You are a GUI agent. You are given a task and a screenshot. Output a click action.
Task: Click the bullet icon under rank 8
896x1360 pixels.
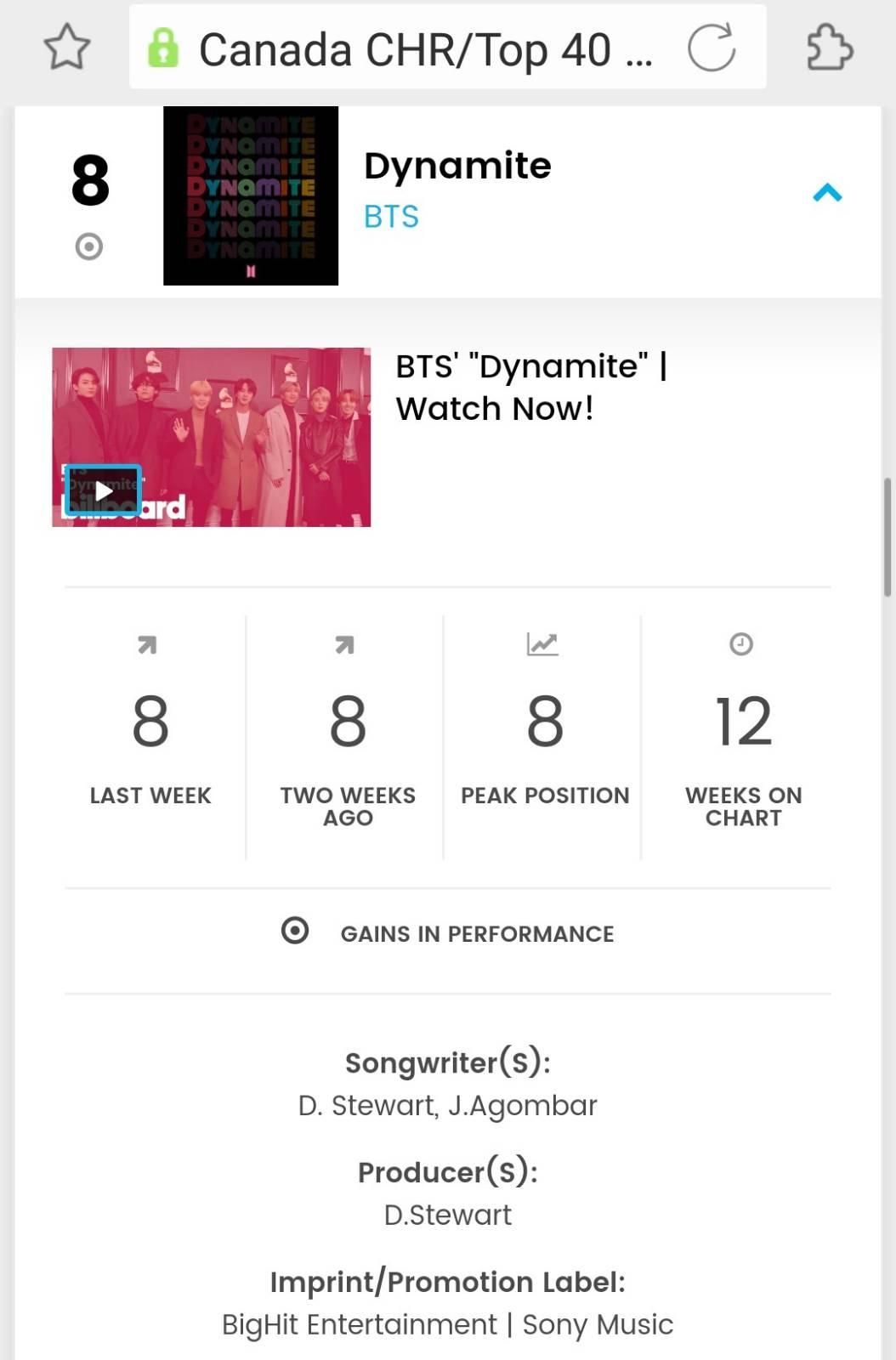[89, 246]
